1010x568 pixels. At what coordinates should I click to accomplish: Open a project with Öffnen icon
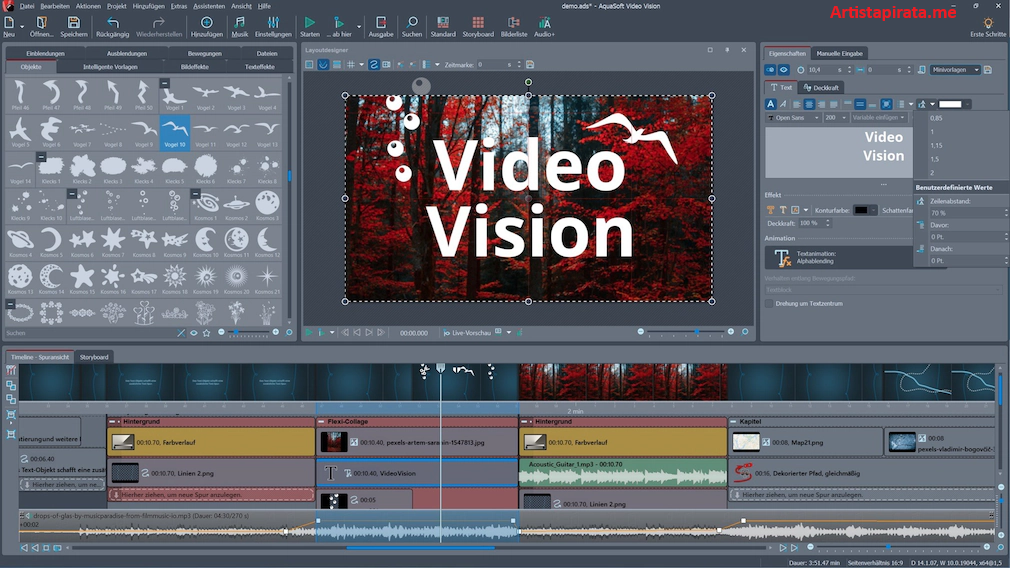tap(41, 26)
